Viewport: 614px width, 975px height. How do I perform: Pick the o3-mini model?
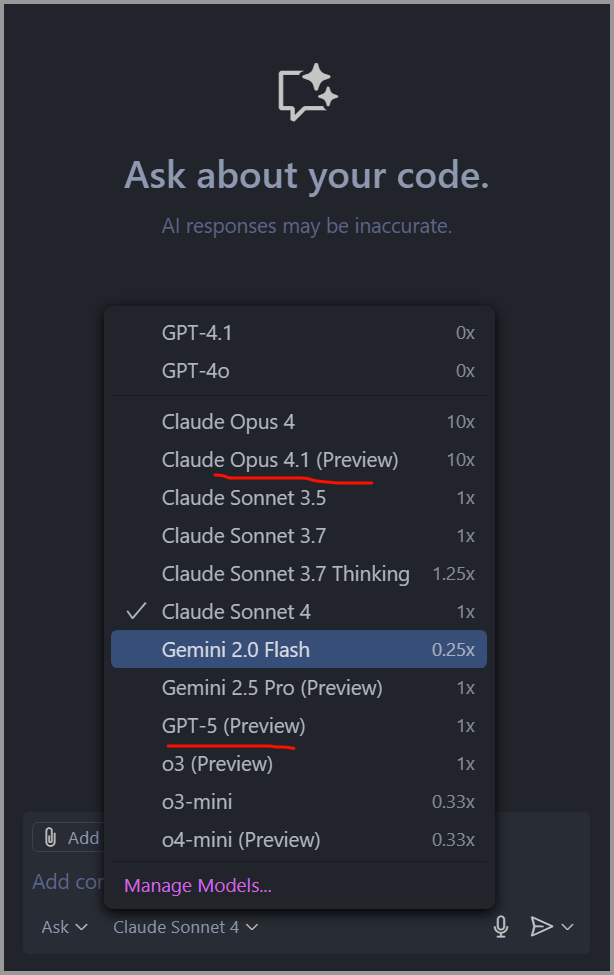tap(197, 802)
